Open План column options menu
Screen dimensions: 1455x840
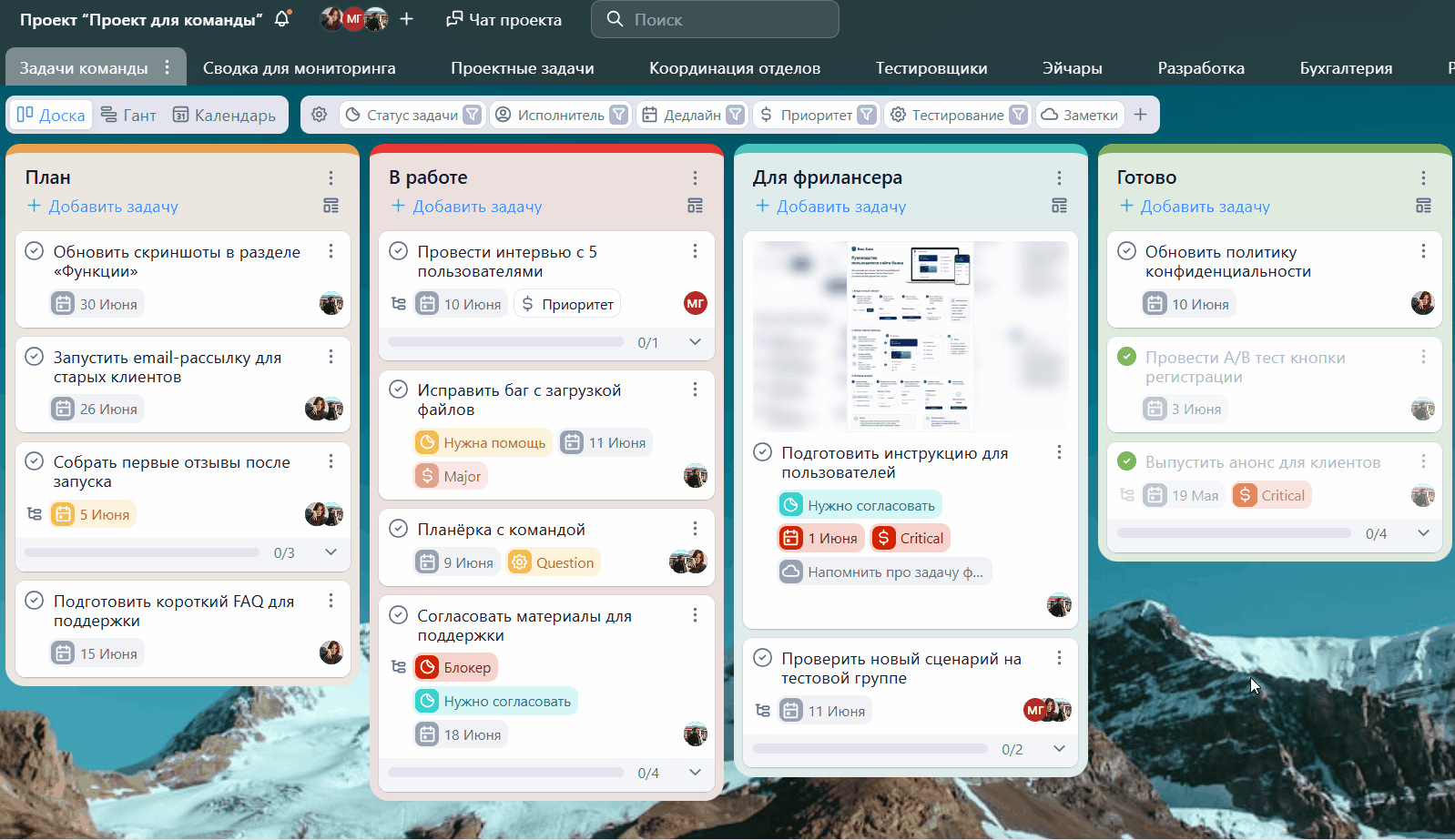(331, 177)
